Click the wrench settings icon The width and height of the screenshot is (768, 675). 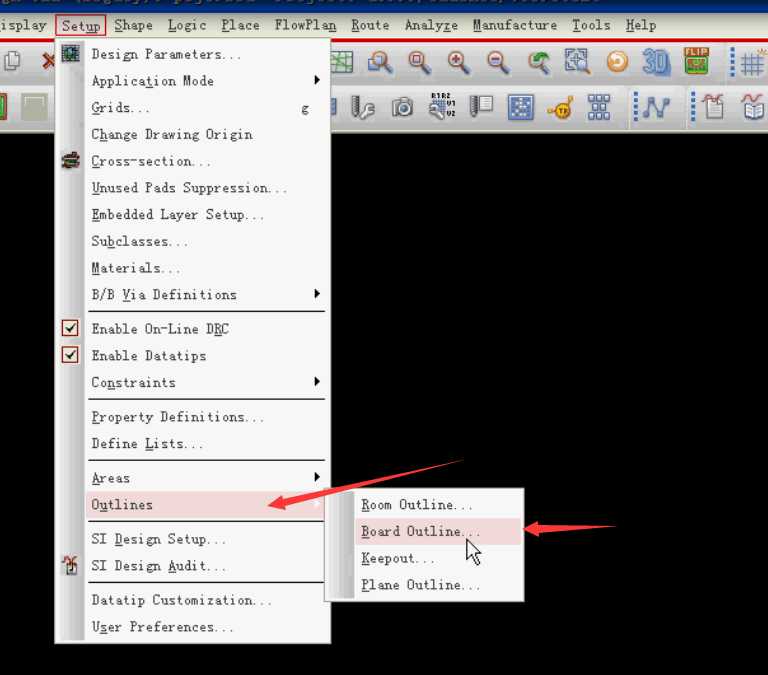362,107
